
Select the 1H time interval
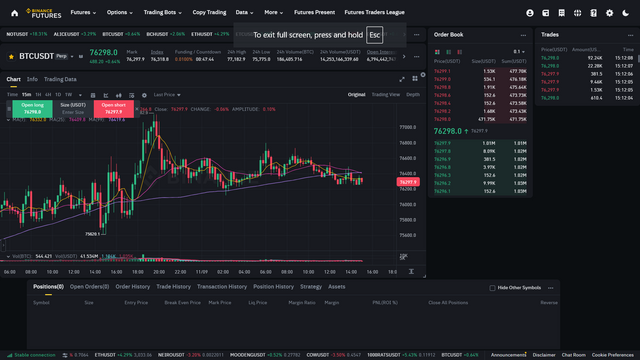point(38,95)
